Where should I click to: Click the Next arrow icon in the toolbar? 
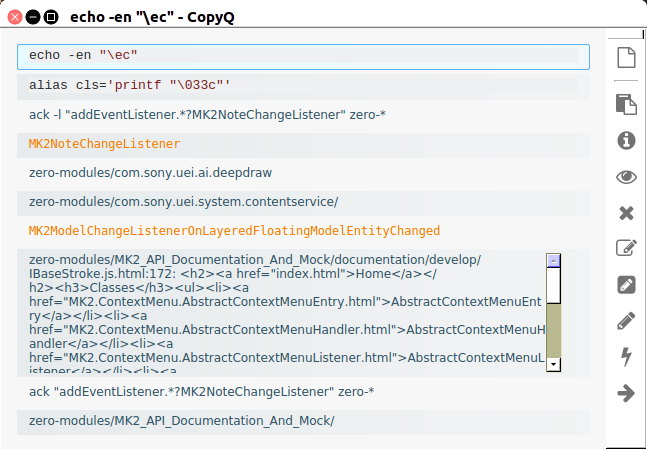627,393
